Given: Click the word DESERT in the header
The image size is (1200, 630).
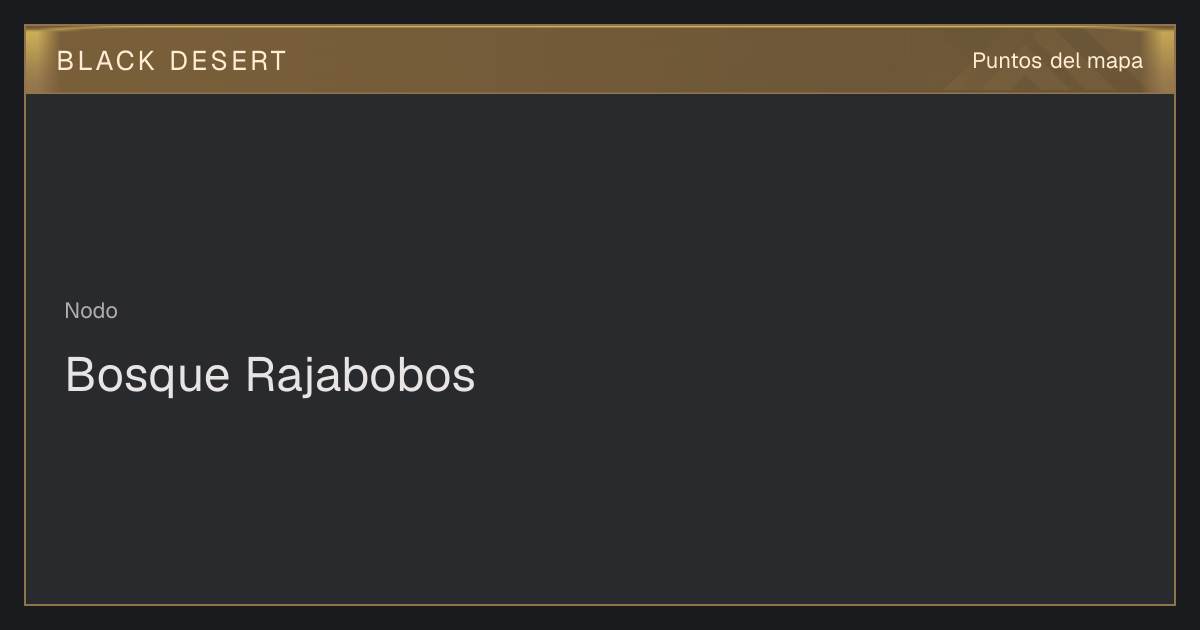Looking at the screenshot, I should 228,61.
